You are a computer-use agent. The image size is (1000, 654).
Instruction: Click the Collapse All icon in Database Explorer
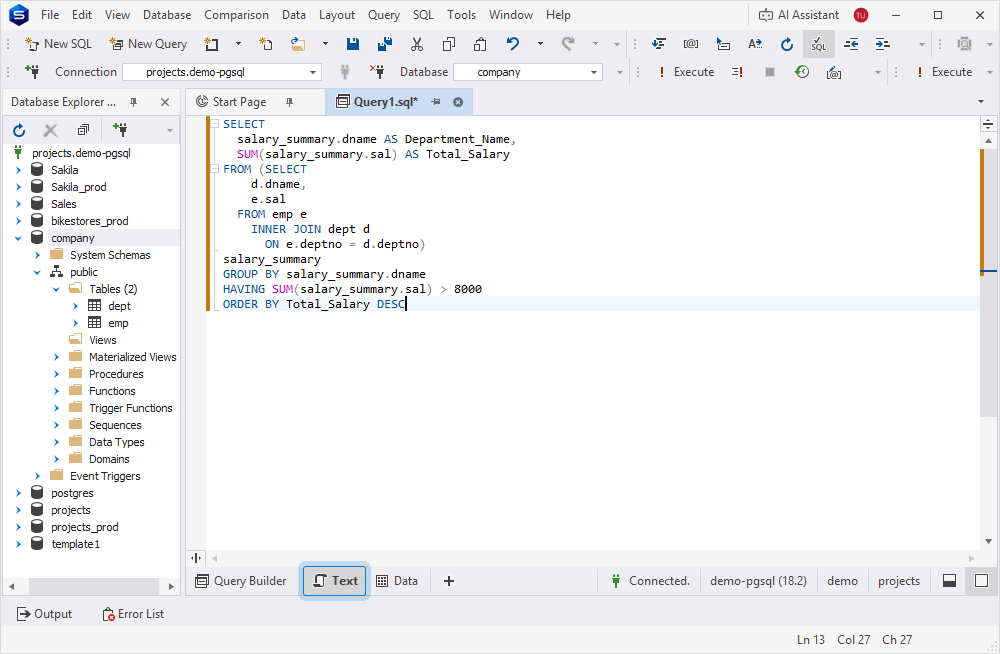(x=83, y=130)
